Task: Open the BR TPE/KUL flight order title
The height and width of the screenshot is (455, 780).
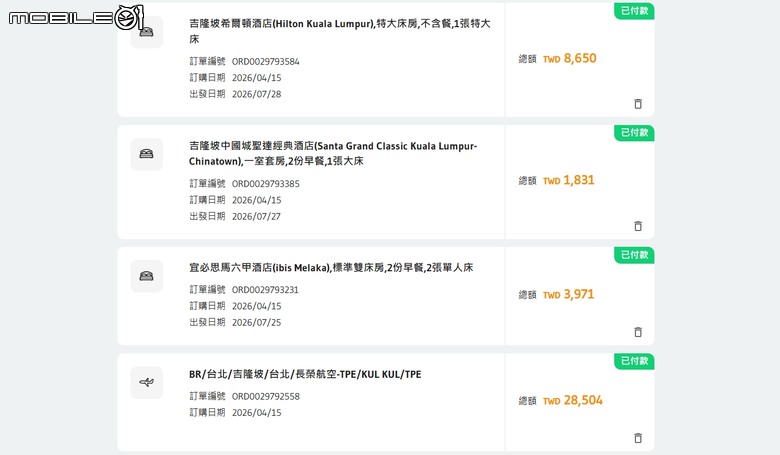Action: (x=305, y=374)
